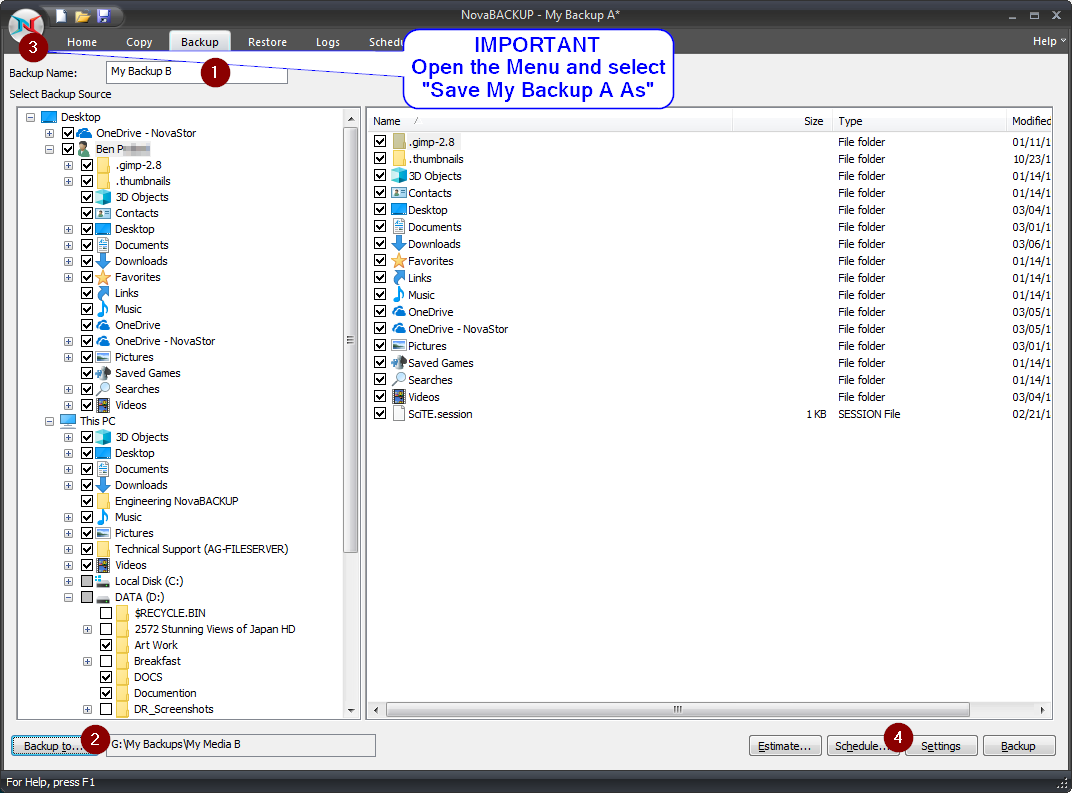Collapse the This PC tree node
This screenshot has height=793, width=1072.
click(49, 421)
